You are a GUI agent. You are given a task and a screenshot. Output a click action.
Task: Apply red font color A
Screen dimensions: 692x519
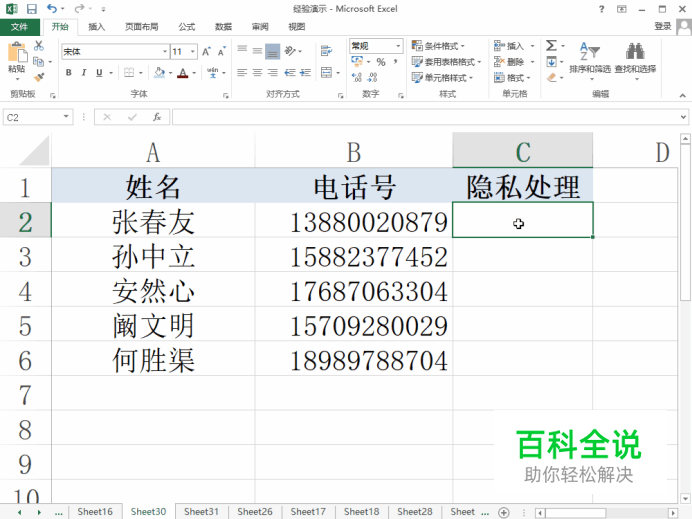(x=183, y=72)
